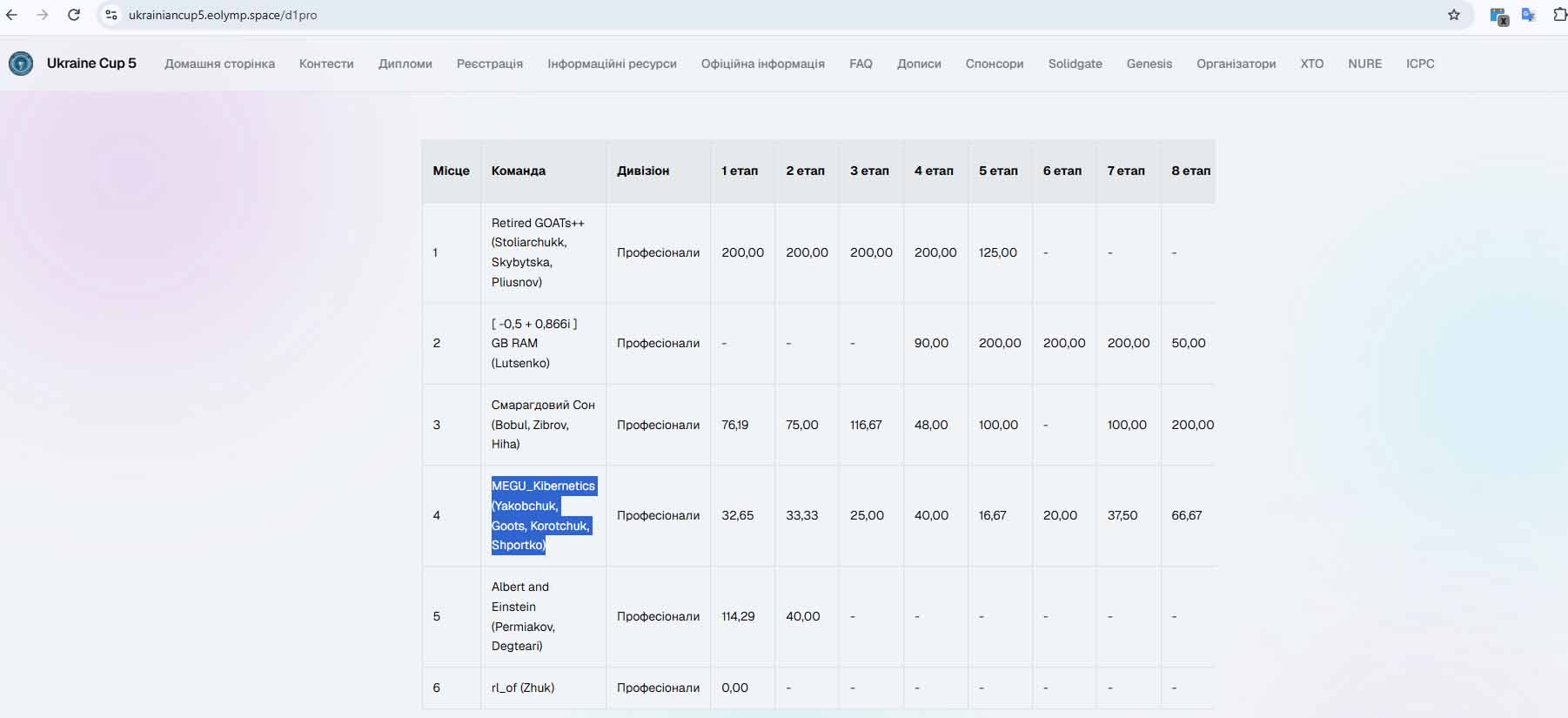The height and width of the screenshot is (718, 1568).
Task: Select the Retired GOATs++ team cell
Action: [543, 252]
